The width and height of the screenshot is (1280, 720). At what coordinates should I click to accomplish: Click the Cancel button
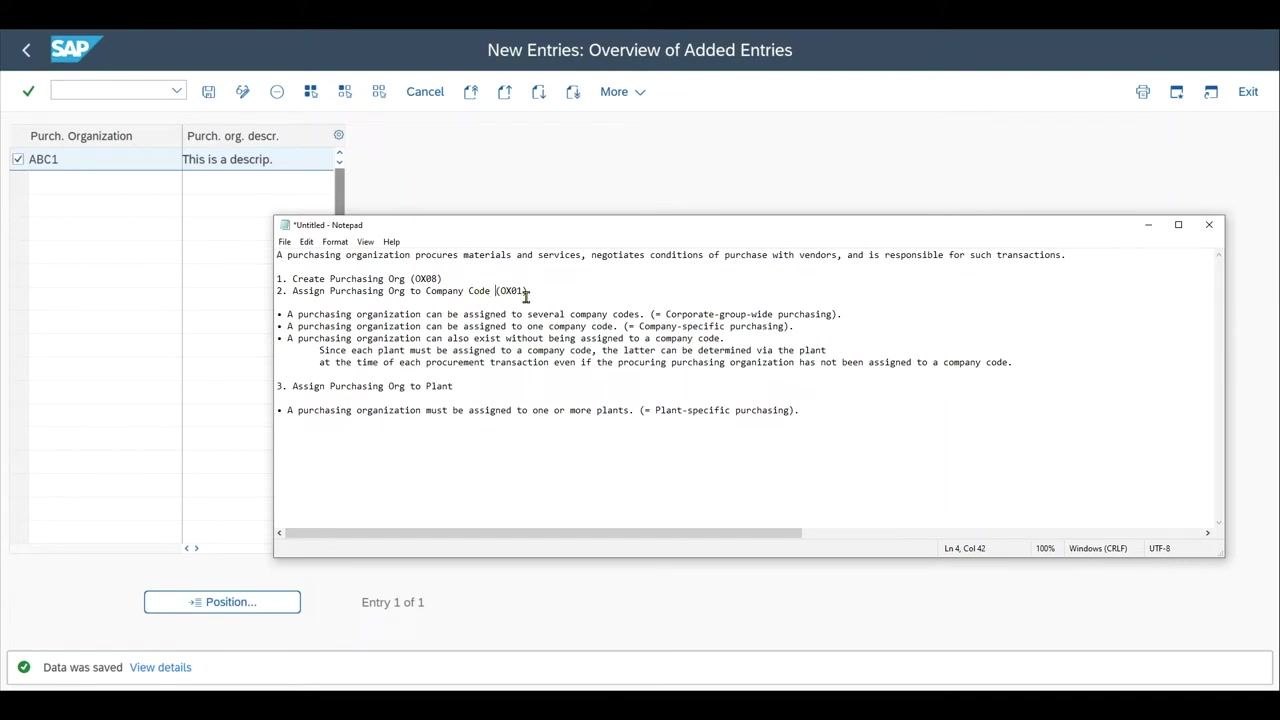(x=425, y=92)
